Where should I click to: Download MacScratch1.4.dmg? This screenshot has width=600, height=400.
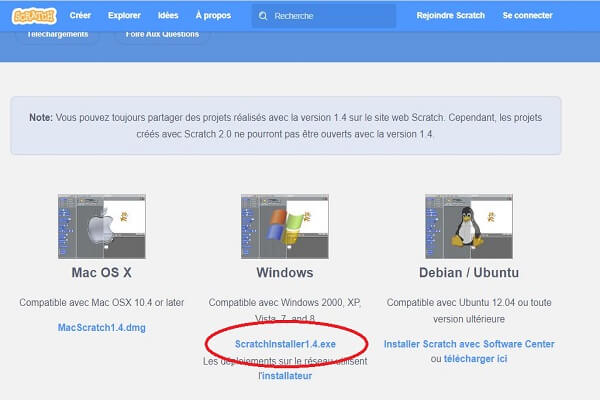tap(102, 328)
